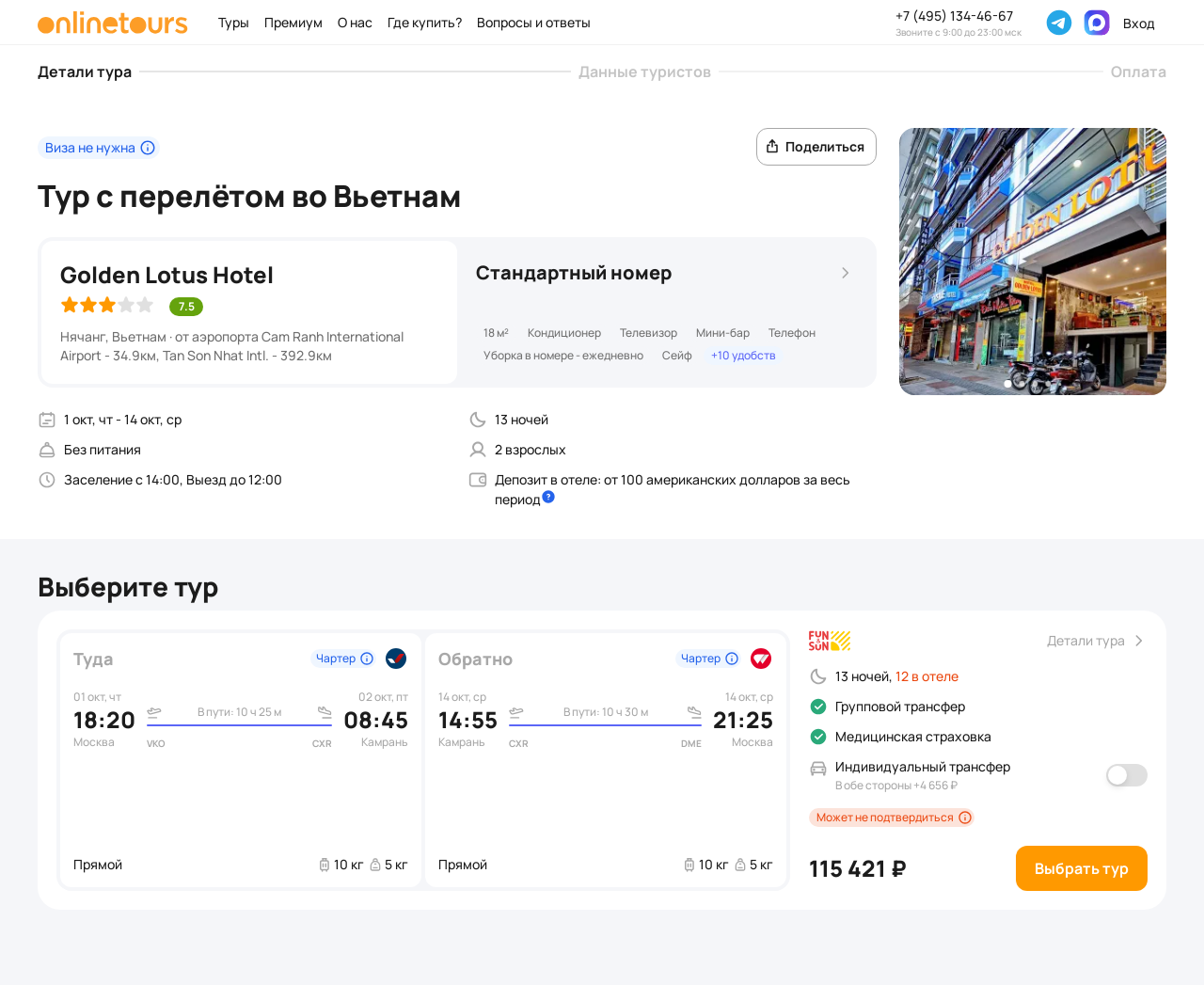Image resolution: width=1204 pixels, height=985 pixels.
Task: Click the 7.5 hotel rating badge
Action: coord(186,307)
